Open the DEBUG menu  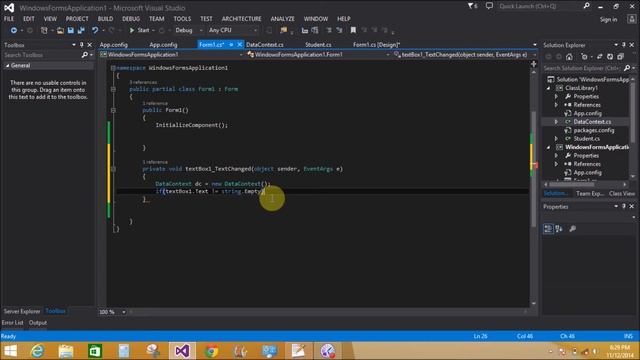tap(131, 19)
